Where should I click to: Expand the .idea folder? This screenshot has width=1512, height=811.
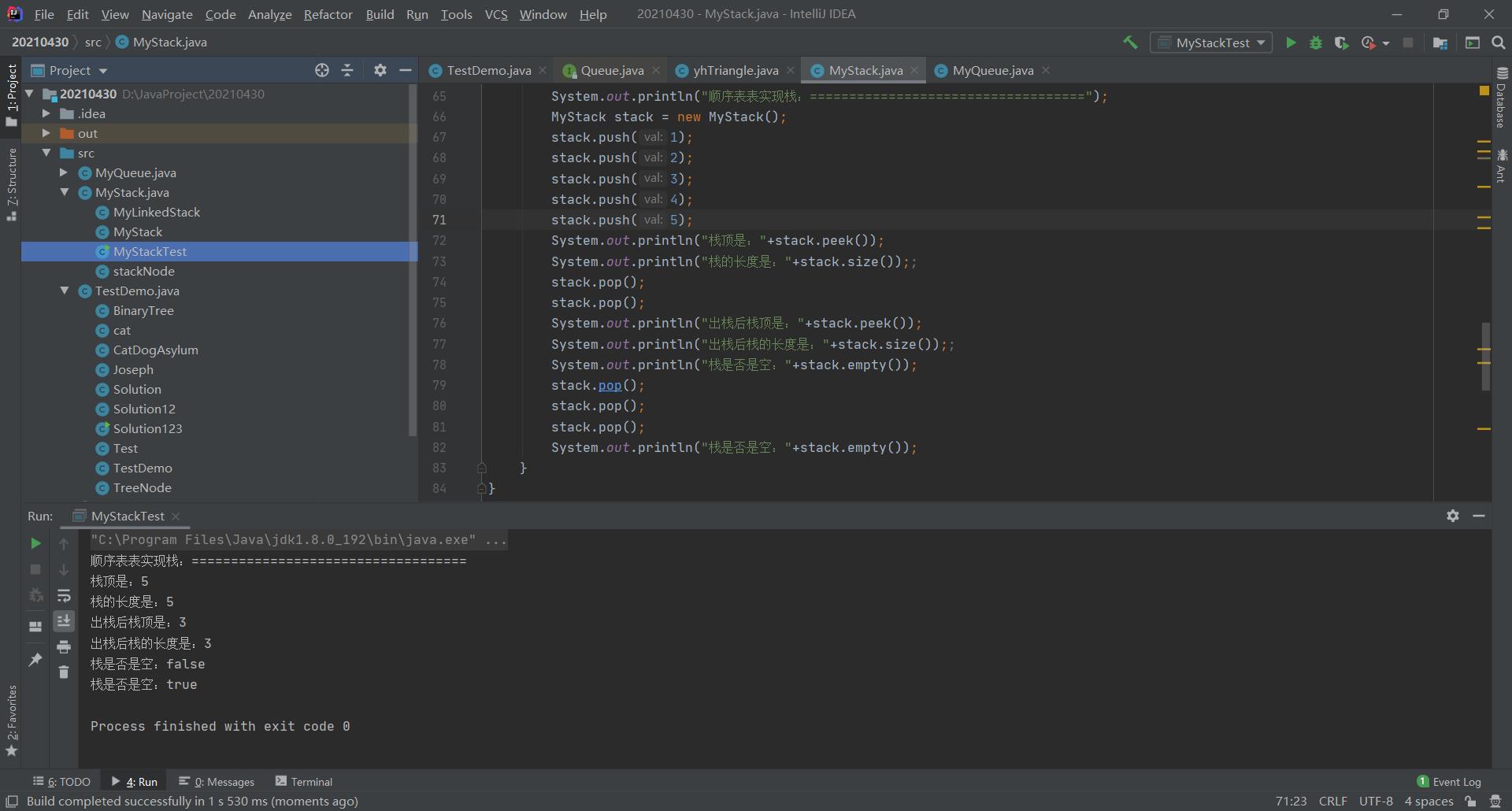[x=46, y=113]
